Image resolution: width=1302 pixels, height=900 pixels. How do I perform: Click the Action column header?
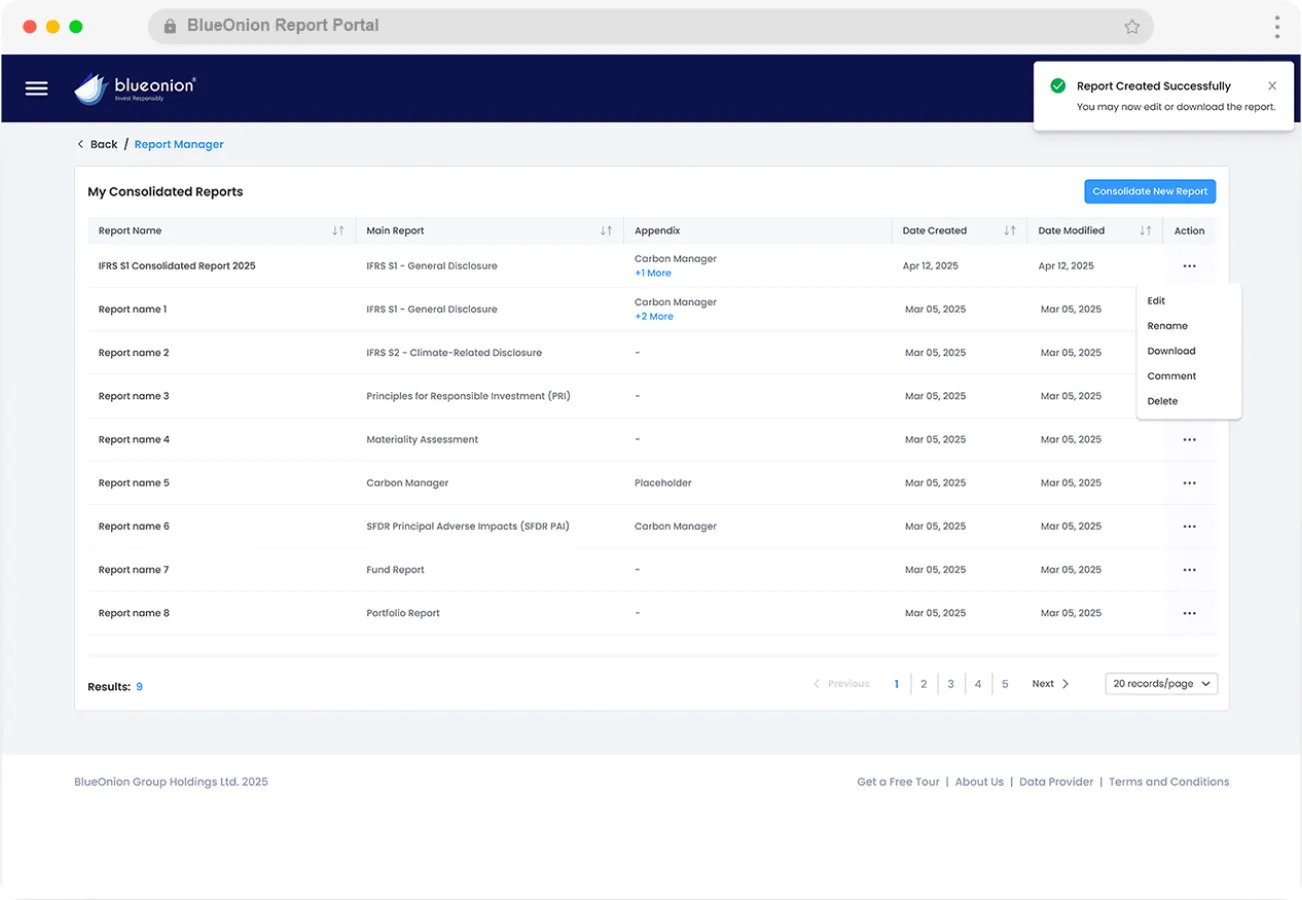tap(1189, 231)
